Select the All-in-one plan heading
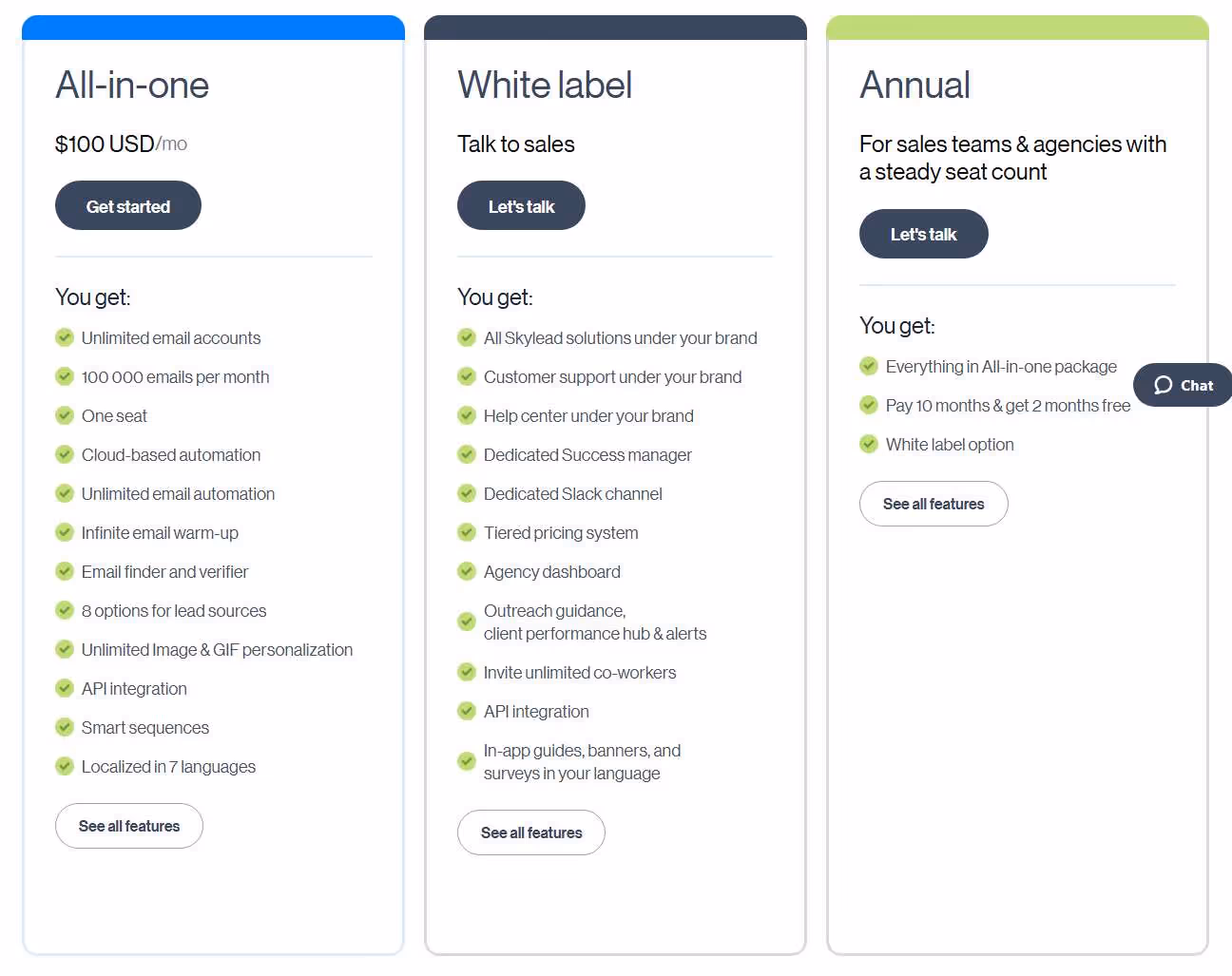This screenshot has height=976, width=1232. click(131, 86)
